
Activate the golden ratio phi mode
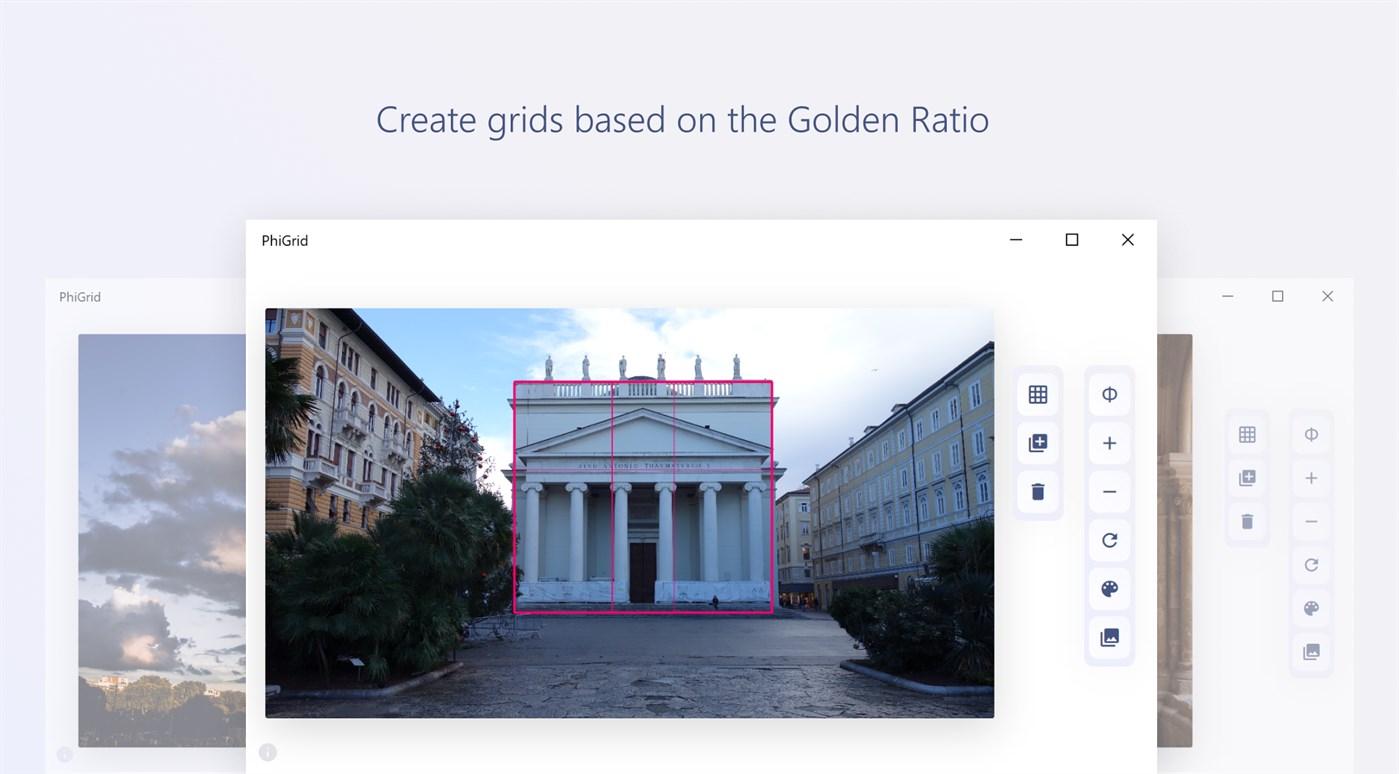point(1109,393)
